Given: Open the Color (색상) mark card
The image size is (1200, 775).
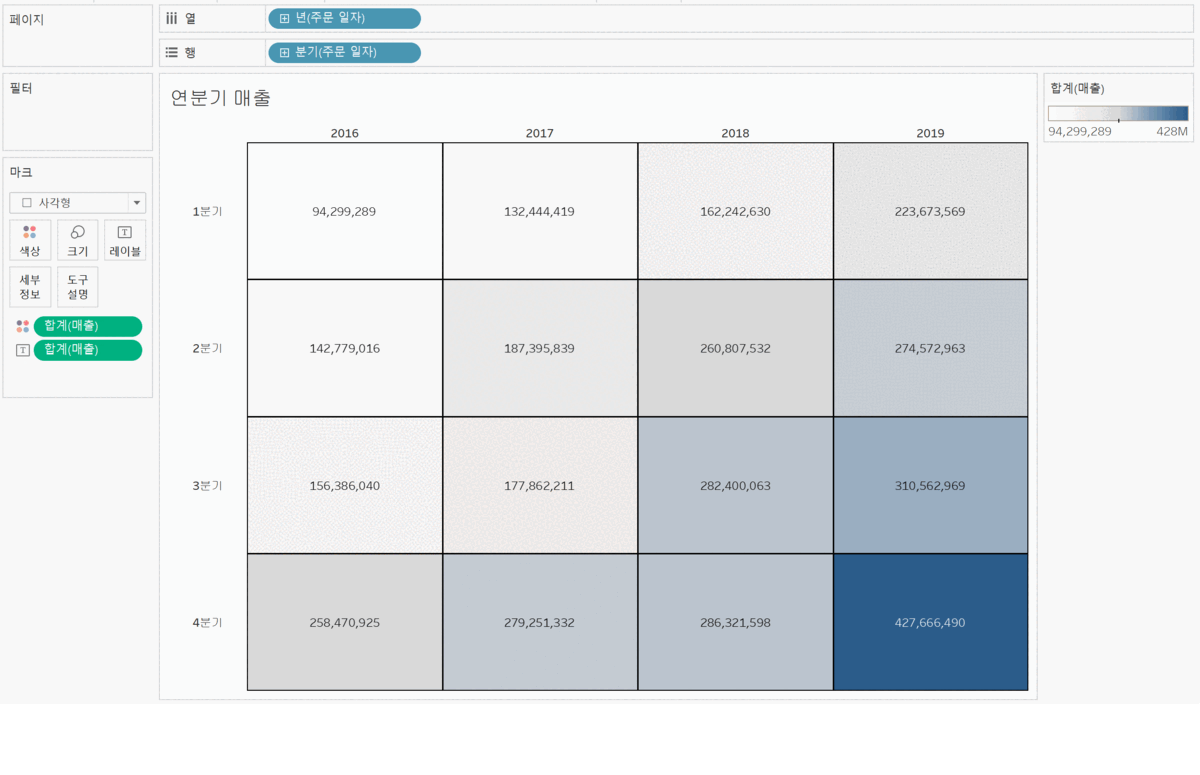Looking at the screenshot, I should pyautogui.click(x=30, y=240).
